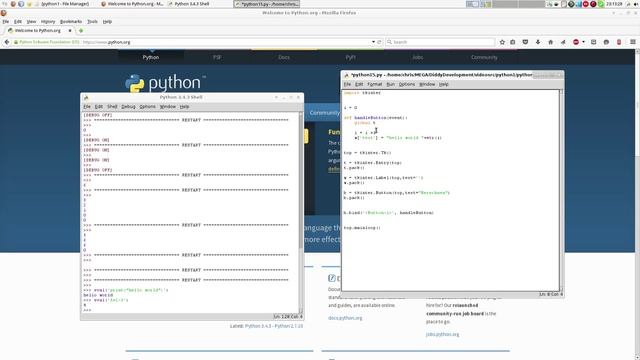Open the Firefox downloads arrow icon
This screenshot has height=360, width=640.
(x=538, y=42)
